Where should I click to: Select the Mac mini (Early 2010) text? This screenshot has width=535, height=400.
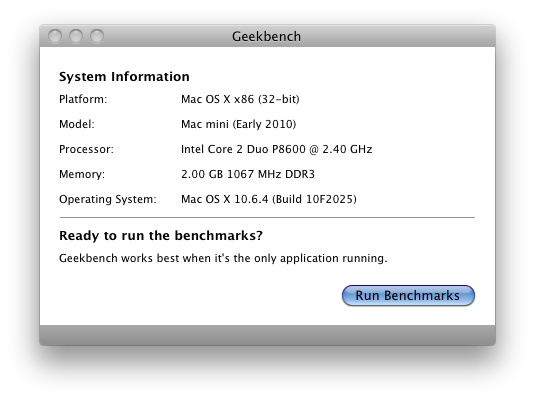point(238,124)
